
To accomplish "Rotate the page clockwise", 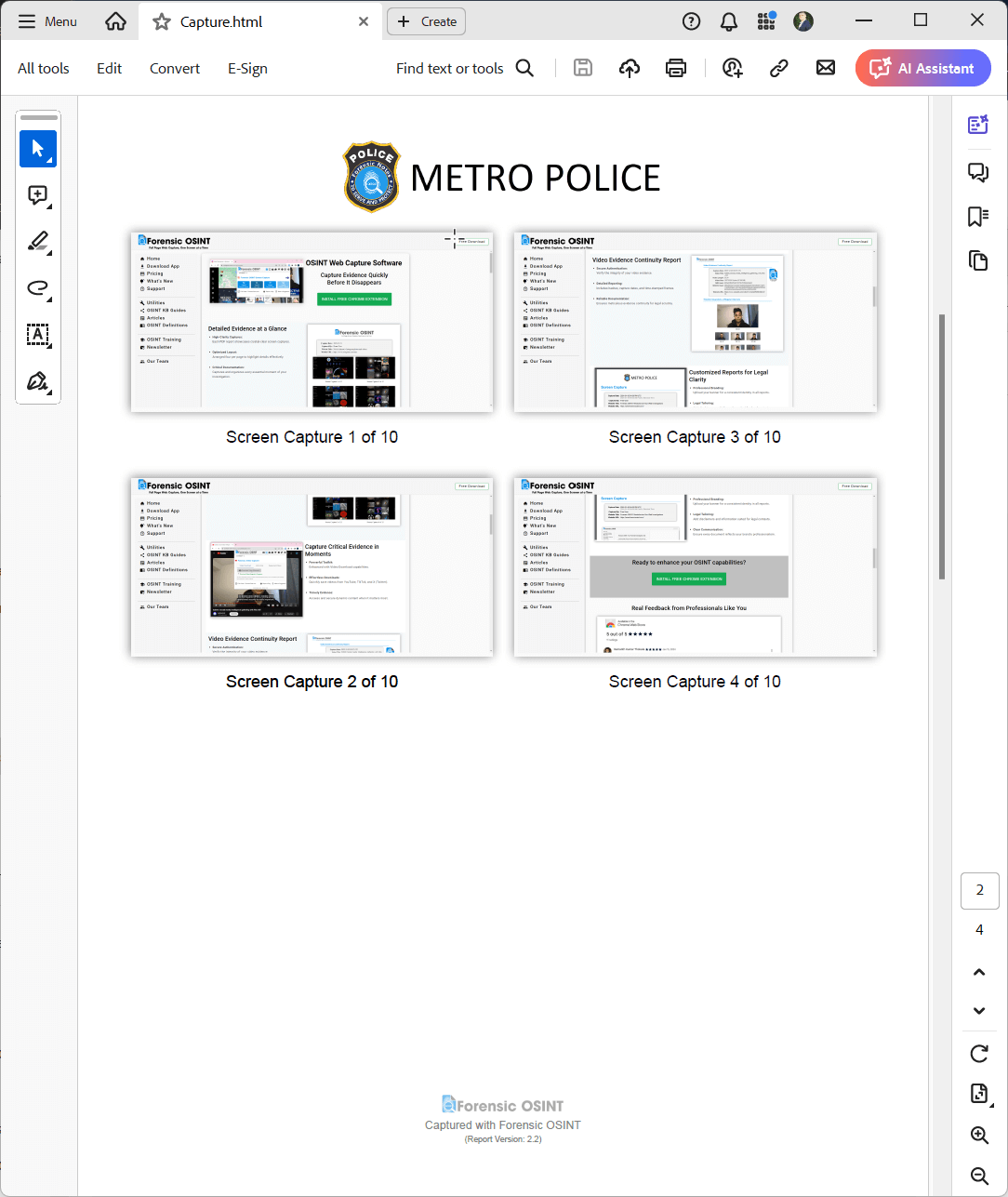I will pos(979,1054).
